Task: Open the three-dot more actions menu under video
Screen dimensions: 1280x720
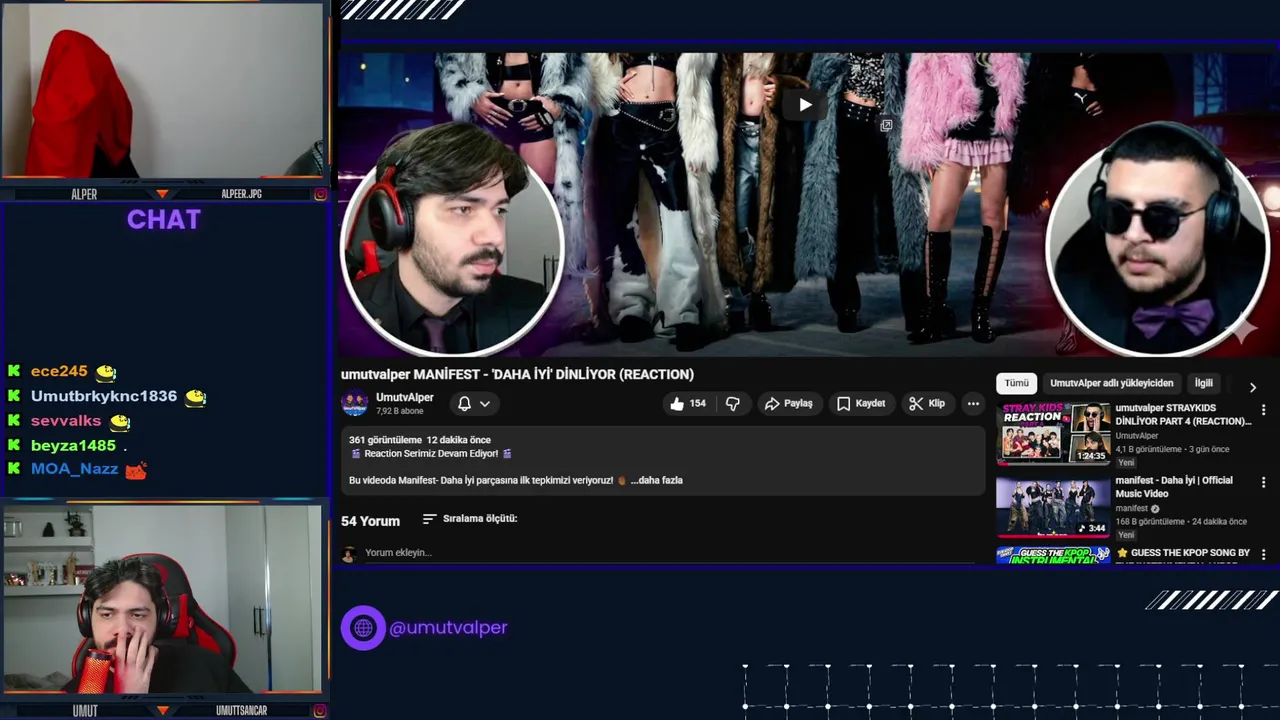Action: 973,403
